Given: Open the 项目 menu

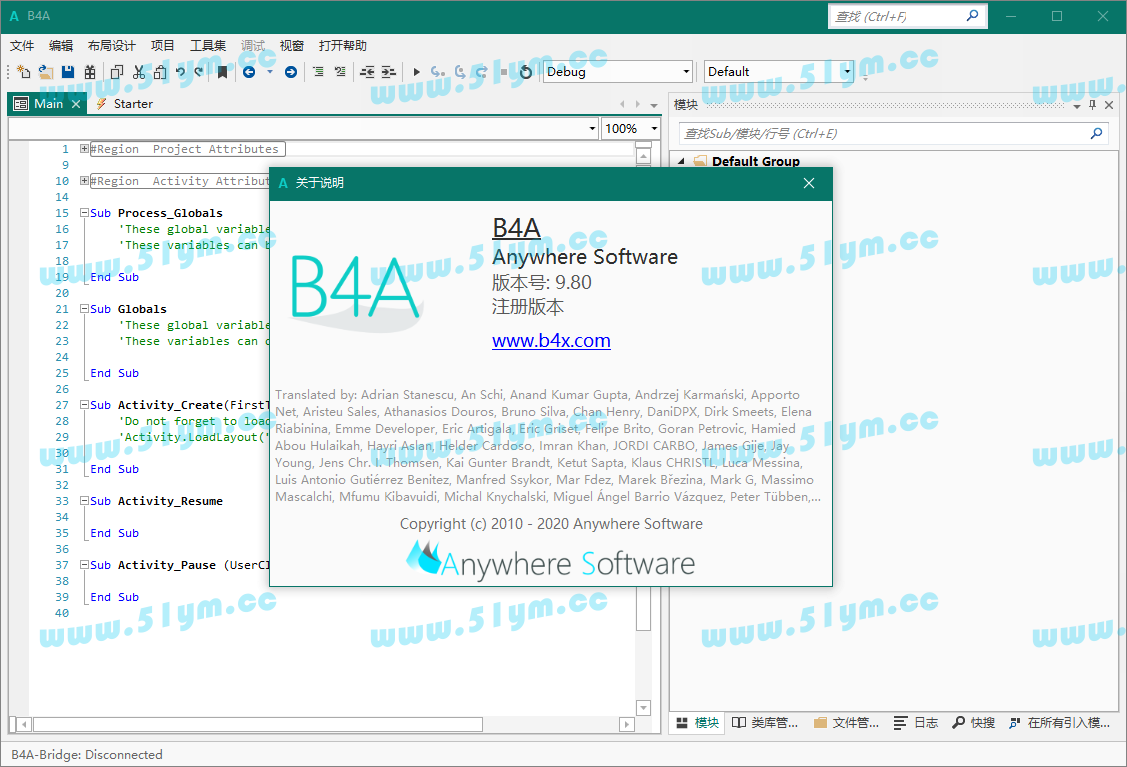Looking at the screenshot, I should click(x=162, y=45).
